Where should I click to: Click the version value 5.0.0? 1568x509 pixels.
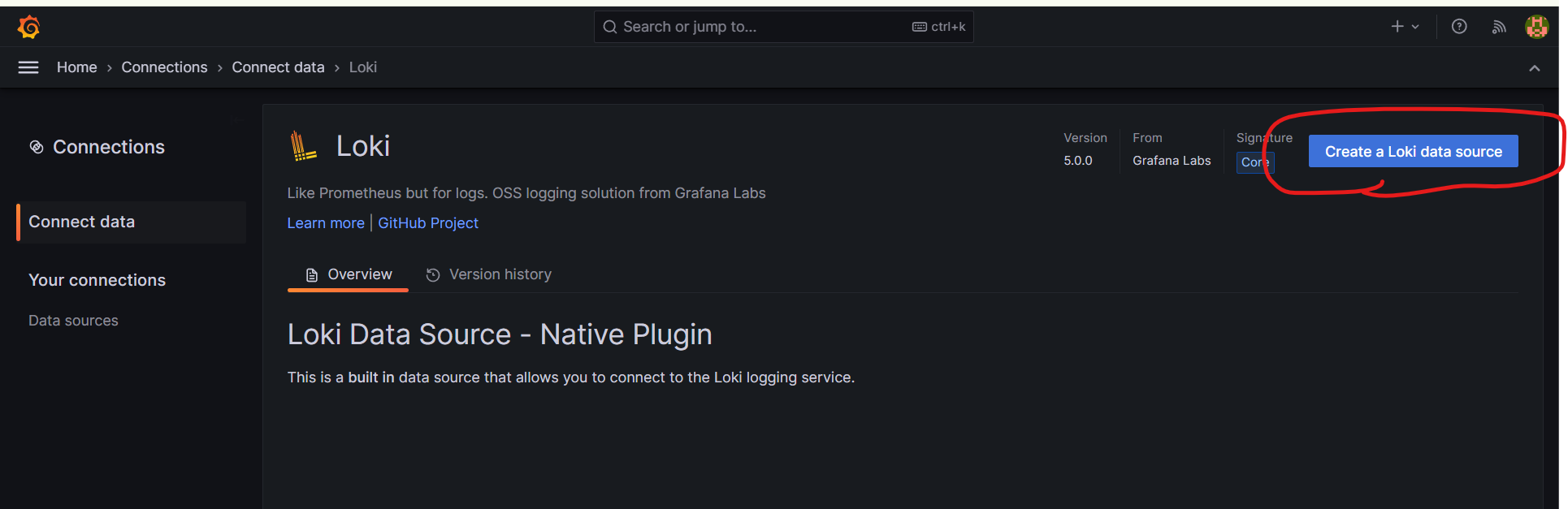point(1078,161)
